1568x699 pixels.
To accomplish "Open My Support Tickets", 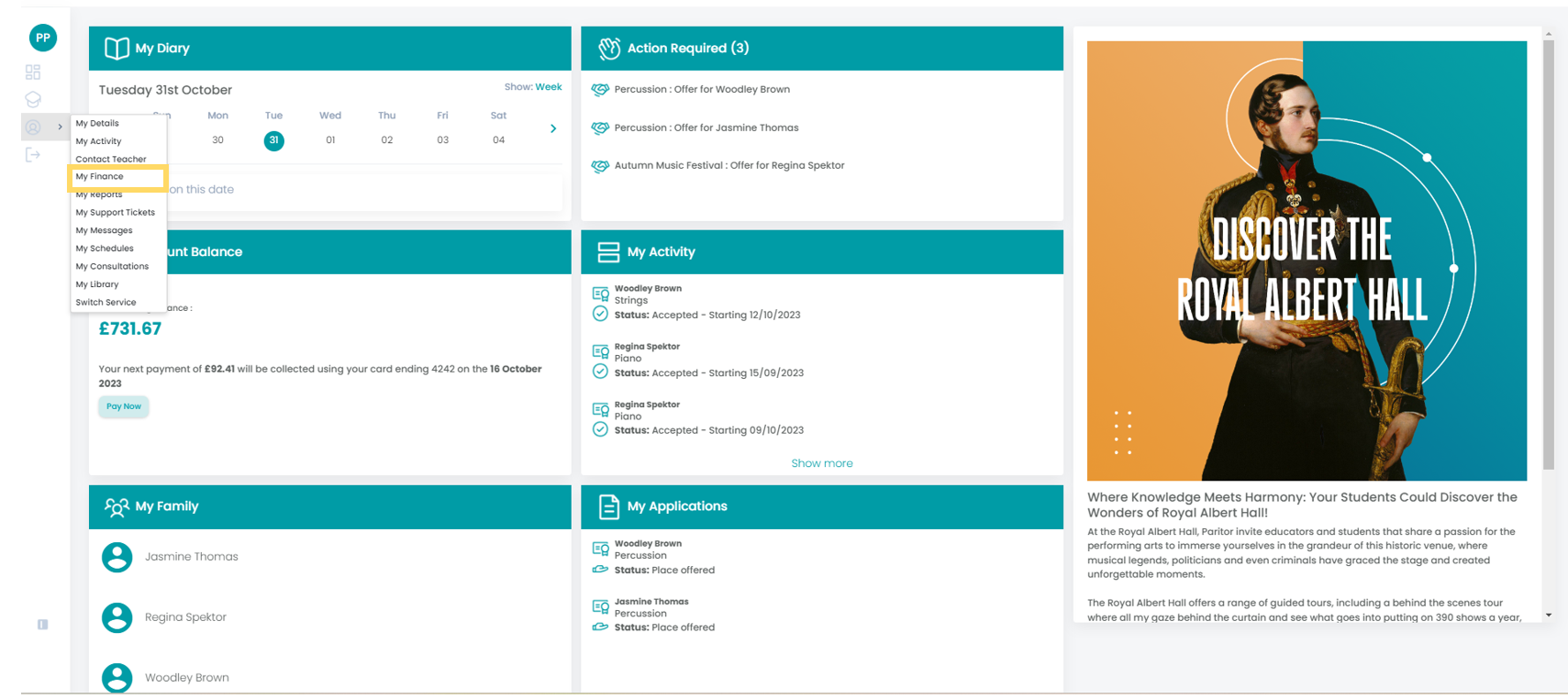I will pos(116,212).
